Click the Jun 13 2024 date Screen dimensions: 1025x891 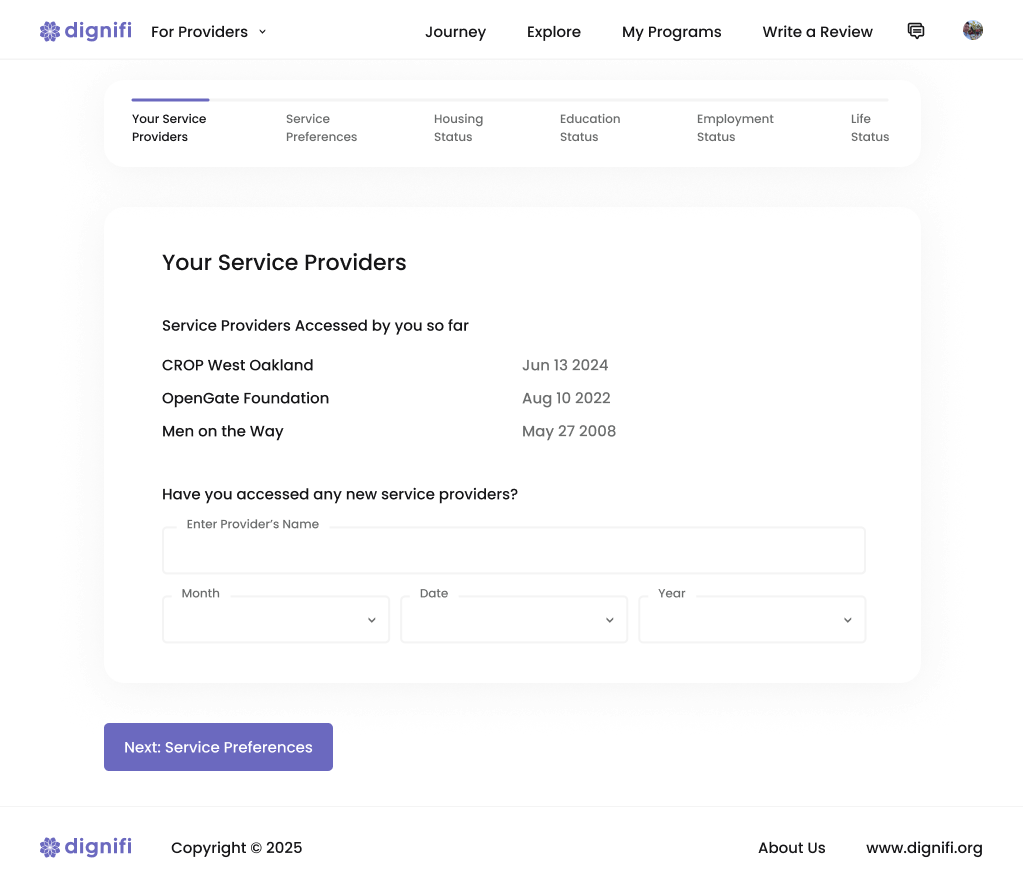pyautogui.click(x=565, y=365)
